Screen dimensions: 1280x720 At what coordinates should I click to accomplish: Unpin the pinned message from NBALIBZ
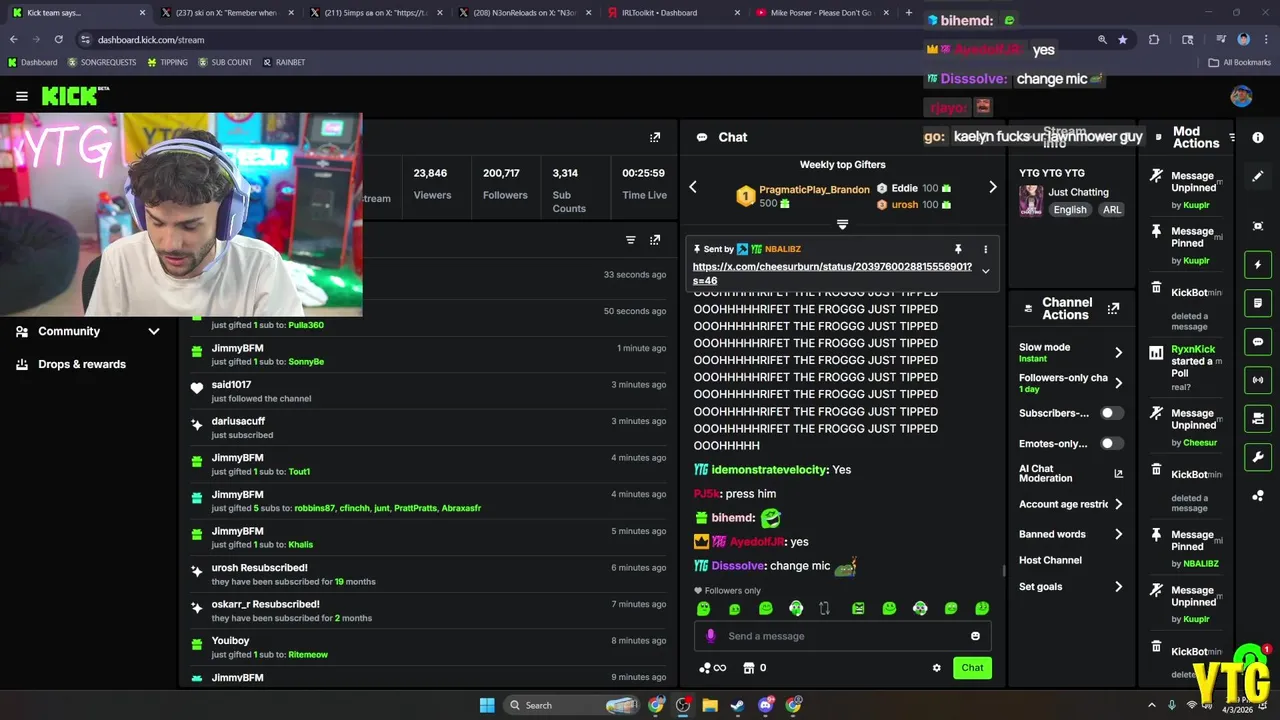tap(958, 249)
